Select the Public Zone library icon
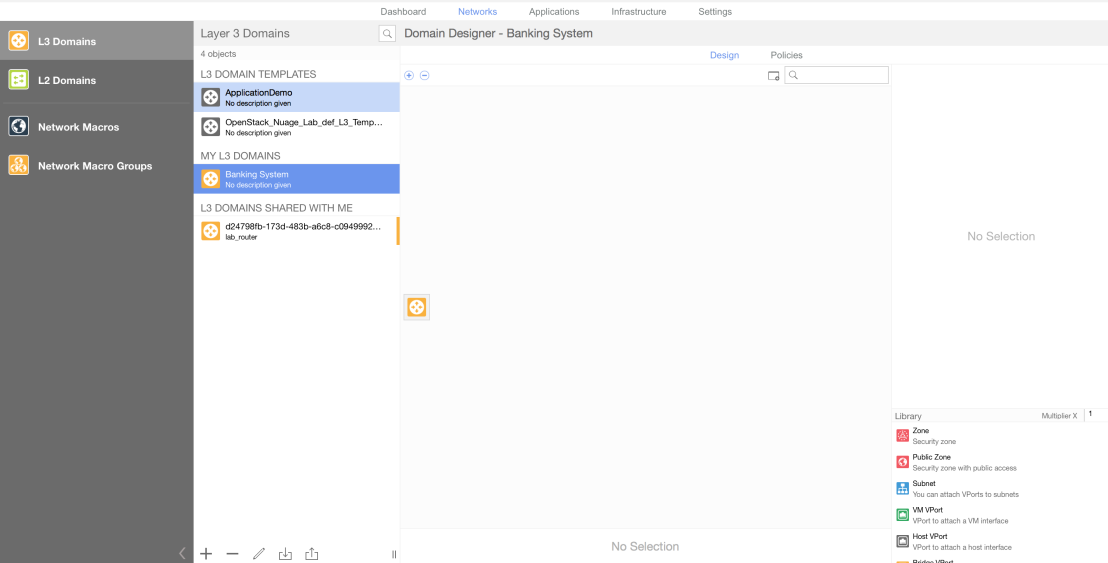This screenshot has height=563, width=1108. [902, 462]
